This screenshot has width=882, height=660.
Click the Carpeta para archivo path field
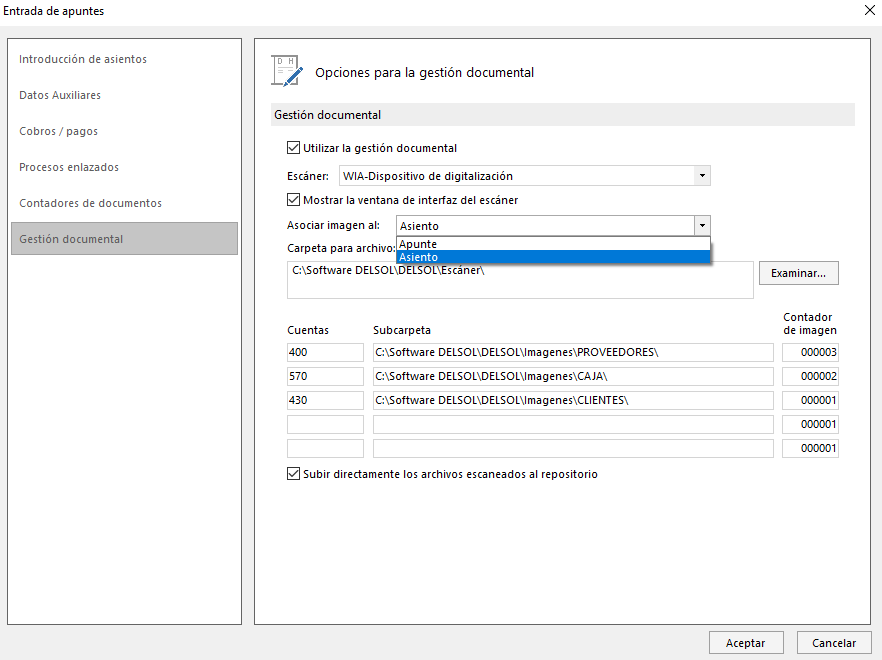pos(520,280)
